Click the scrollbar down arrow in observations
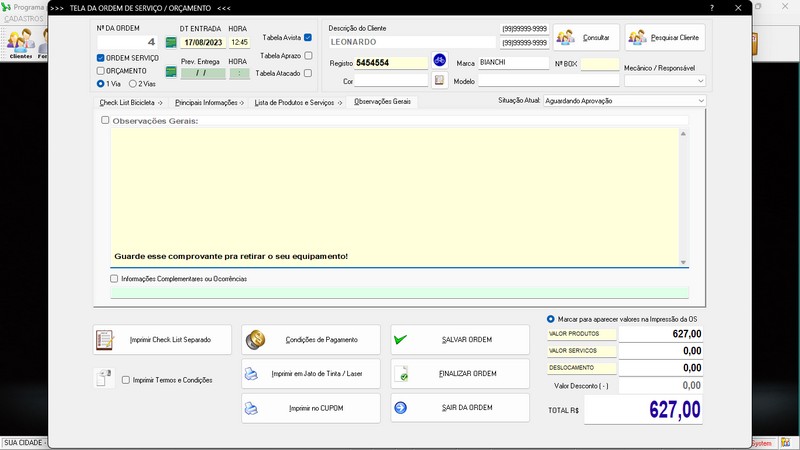Screen dimensions: 800x450 pyautogui.click(x=683, y=262)
